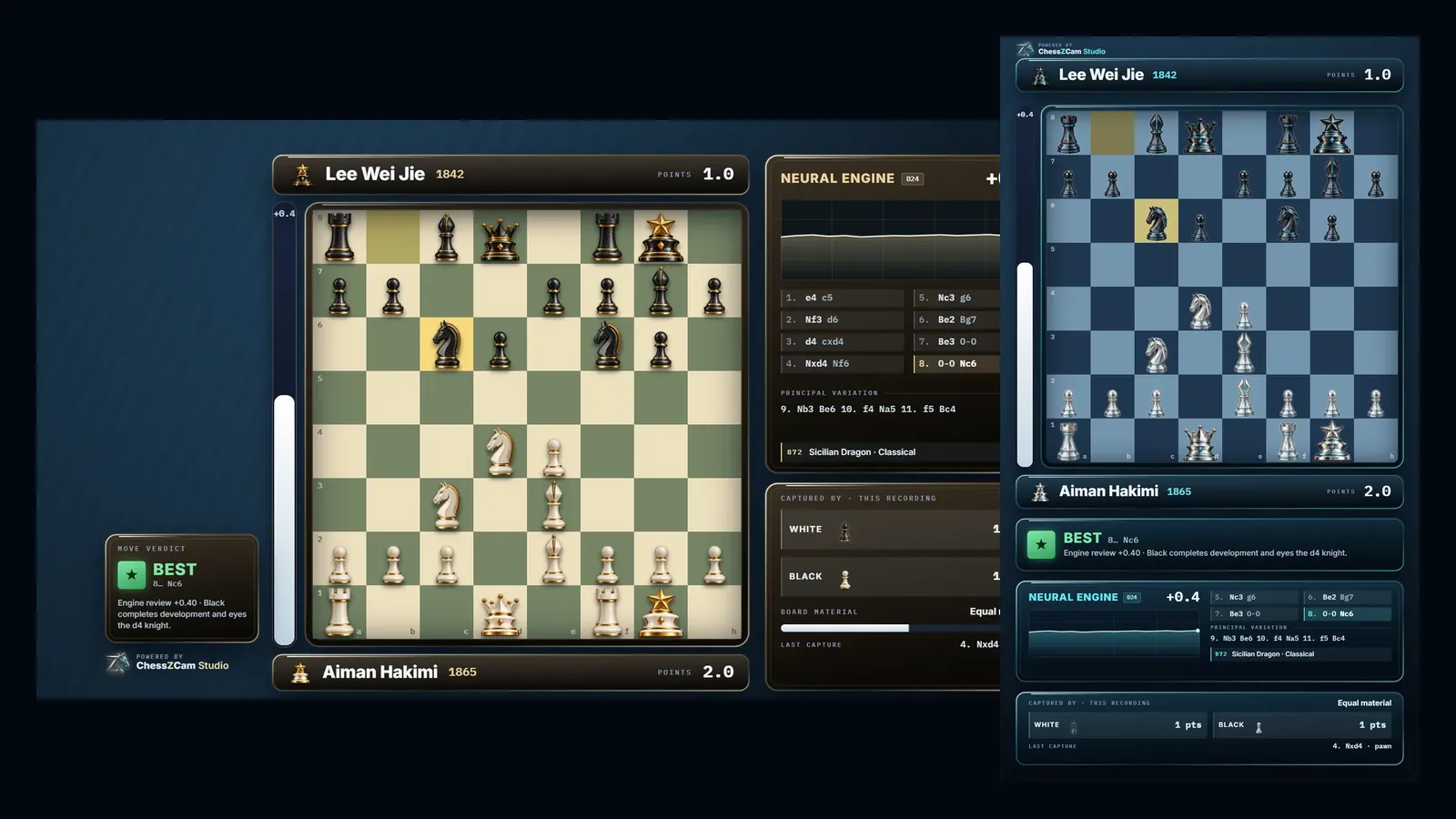Select move row '1. e4 c5'

click(x=843, y=298)
